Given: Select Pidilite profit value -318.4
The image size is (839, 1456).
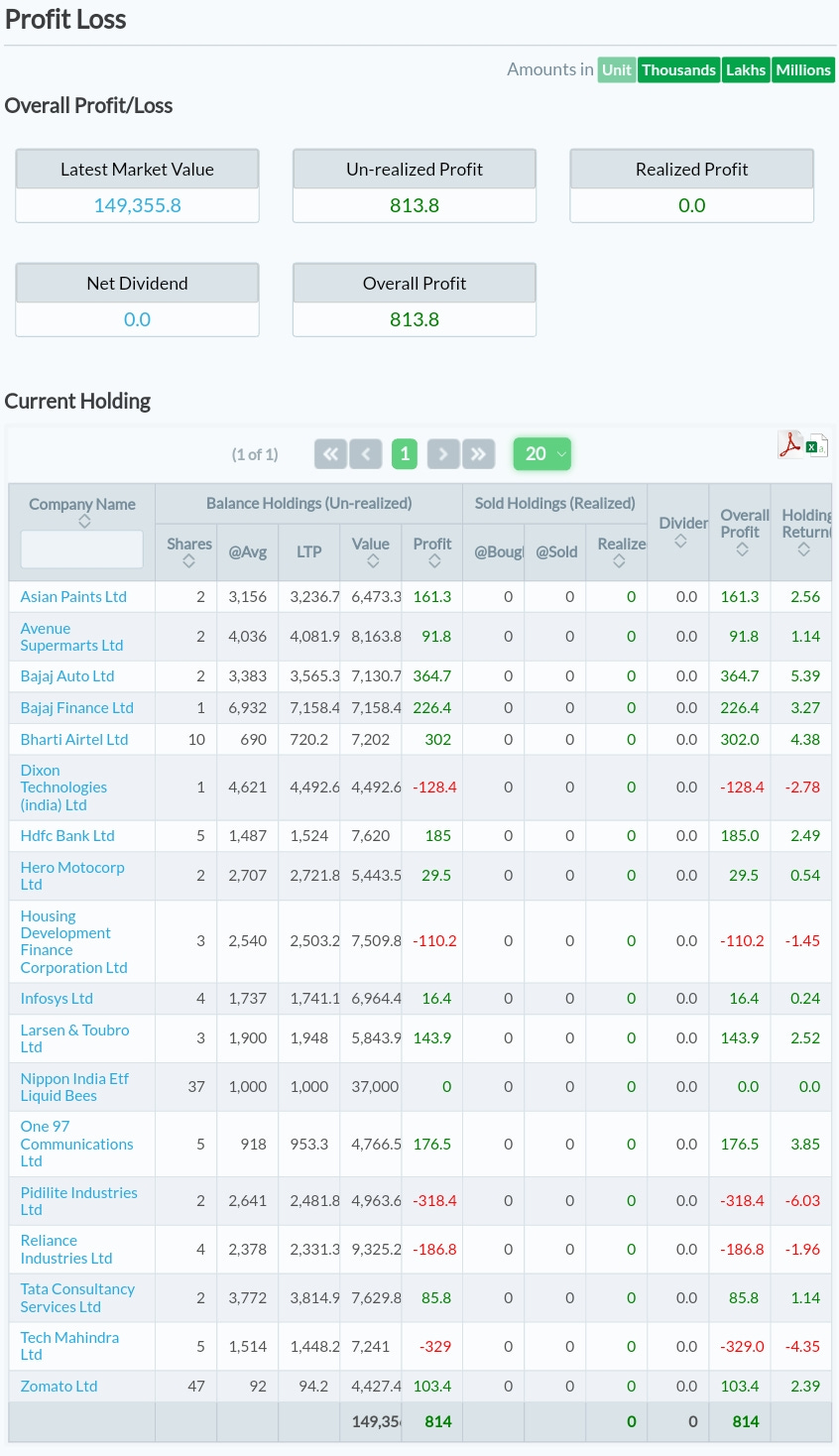Looking at the screenshot, I should 434,1201.
